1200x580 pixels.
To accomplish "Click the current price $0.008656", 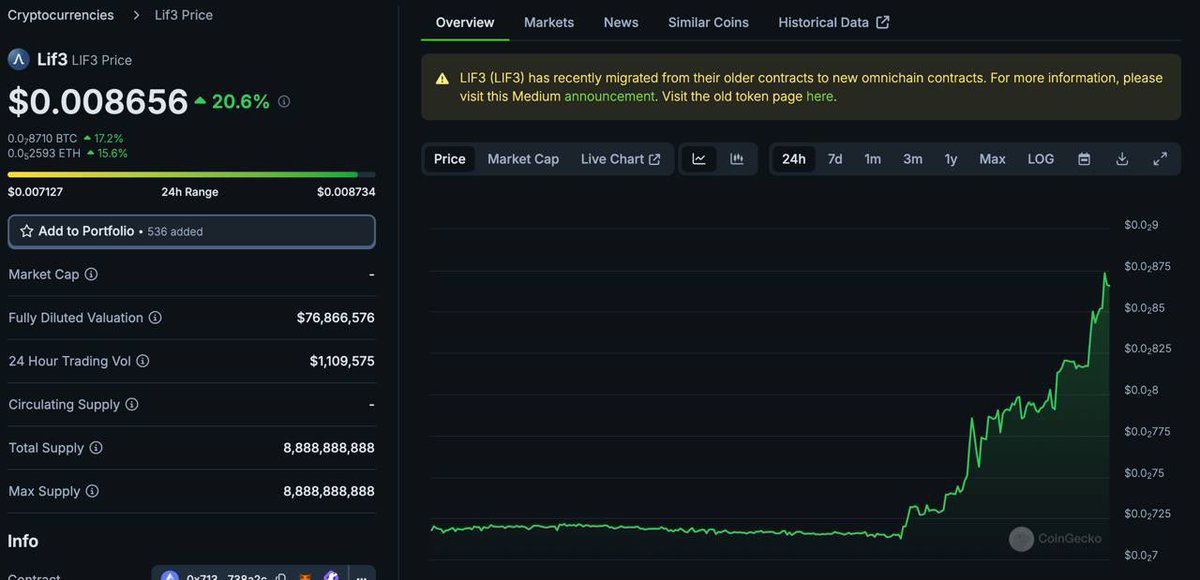I will coord(98,102).
